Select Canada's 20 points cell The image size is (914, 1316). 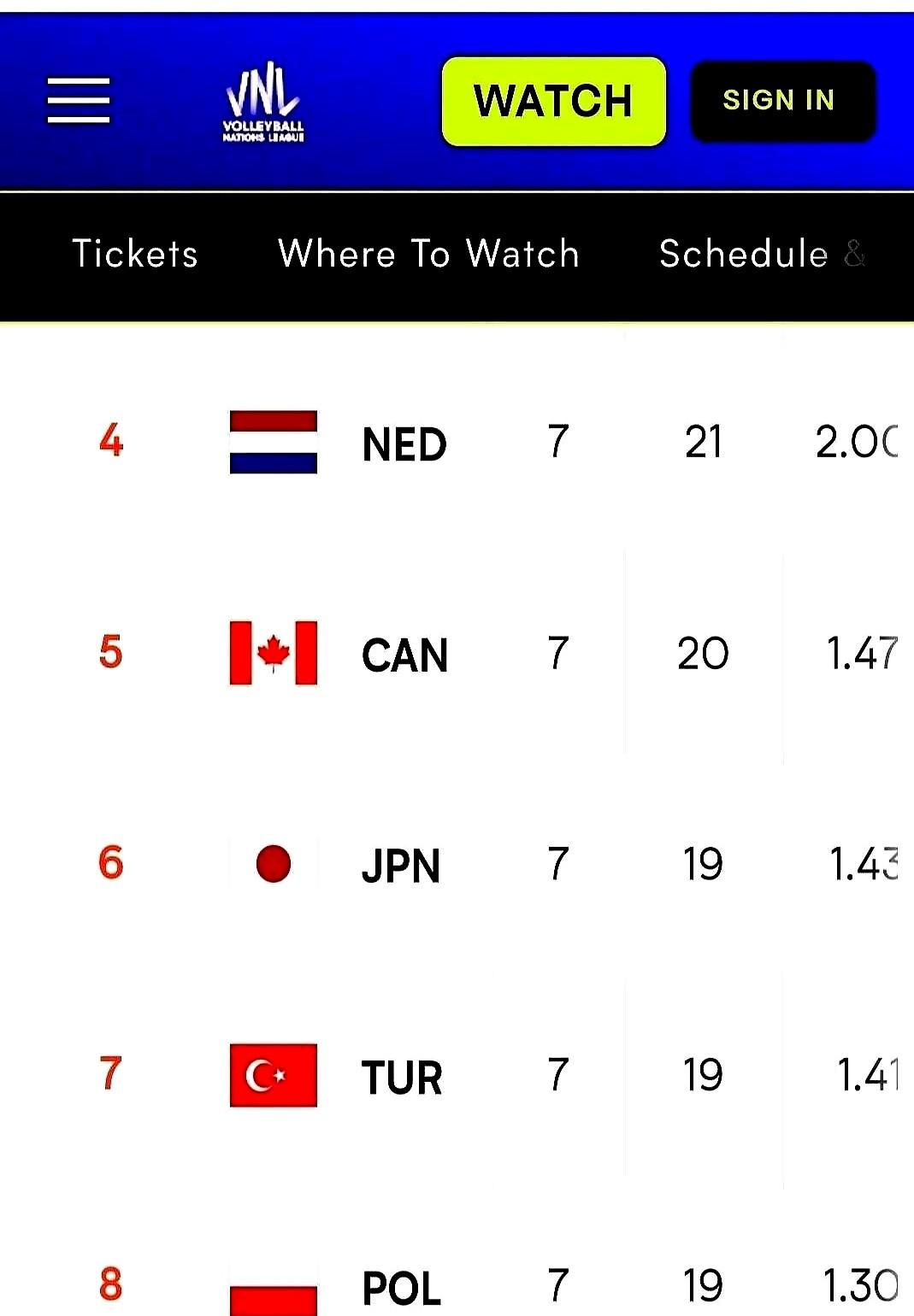click(703, 654)
